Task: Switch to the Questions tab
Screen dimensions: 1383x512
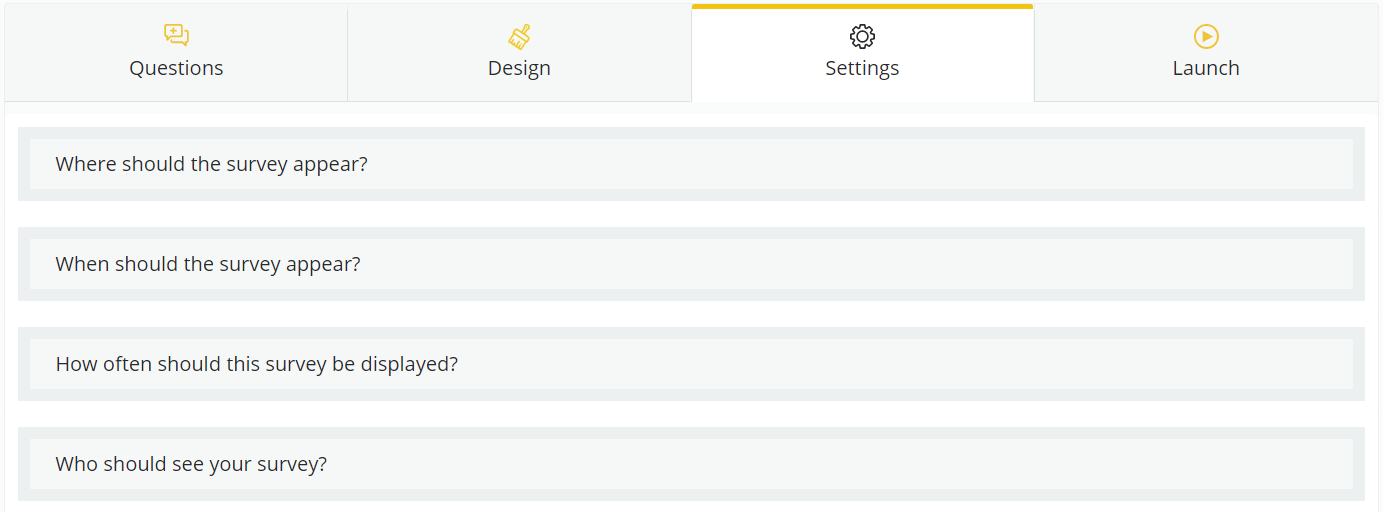Action: (x=176, y=53)
